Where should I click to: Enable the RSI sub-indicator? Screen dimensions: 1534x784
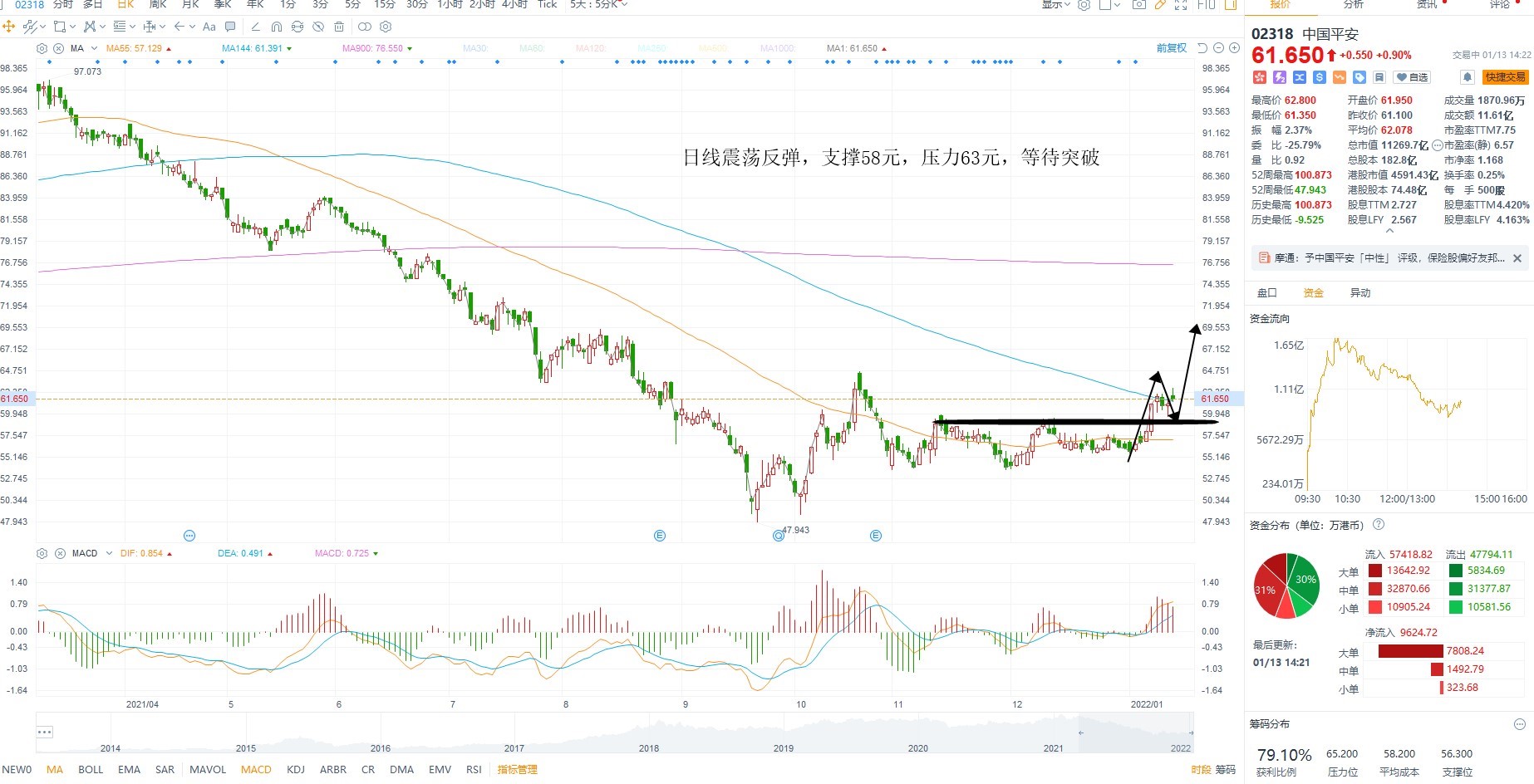coord(474,770)
